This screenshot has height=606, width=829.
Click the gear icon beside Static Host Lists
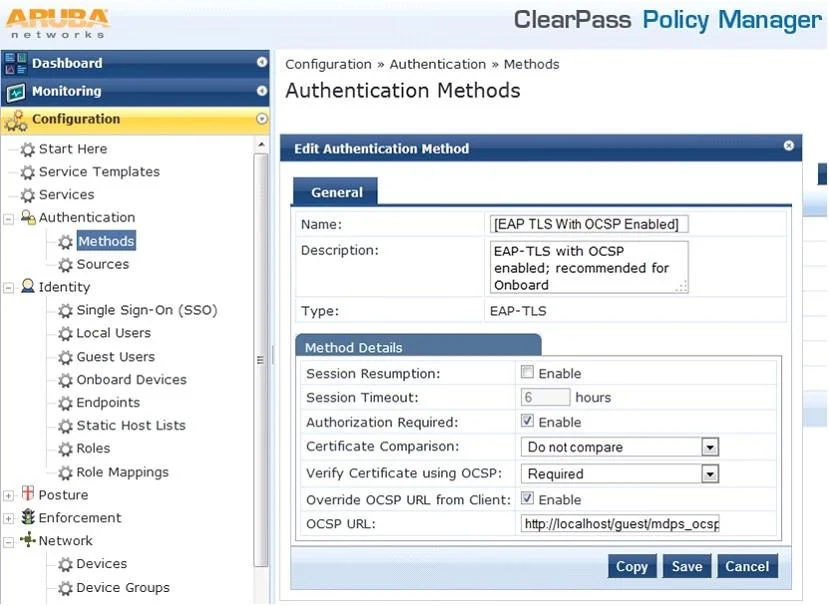[66, 426]
